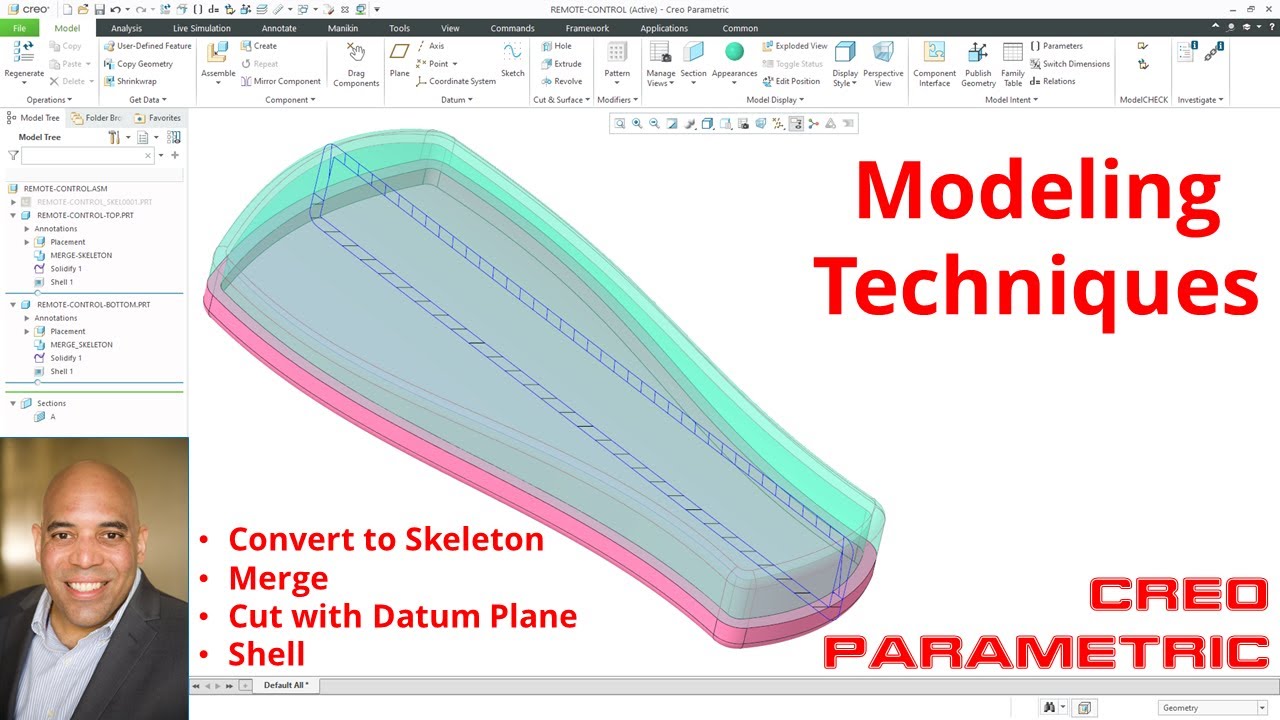
Task: Click the Shrinkwrap tool
Action: (130, 82)
